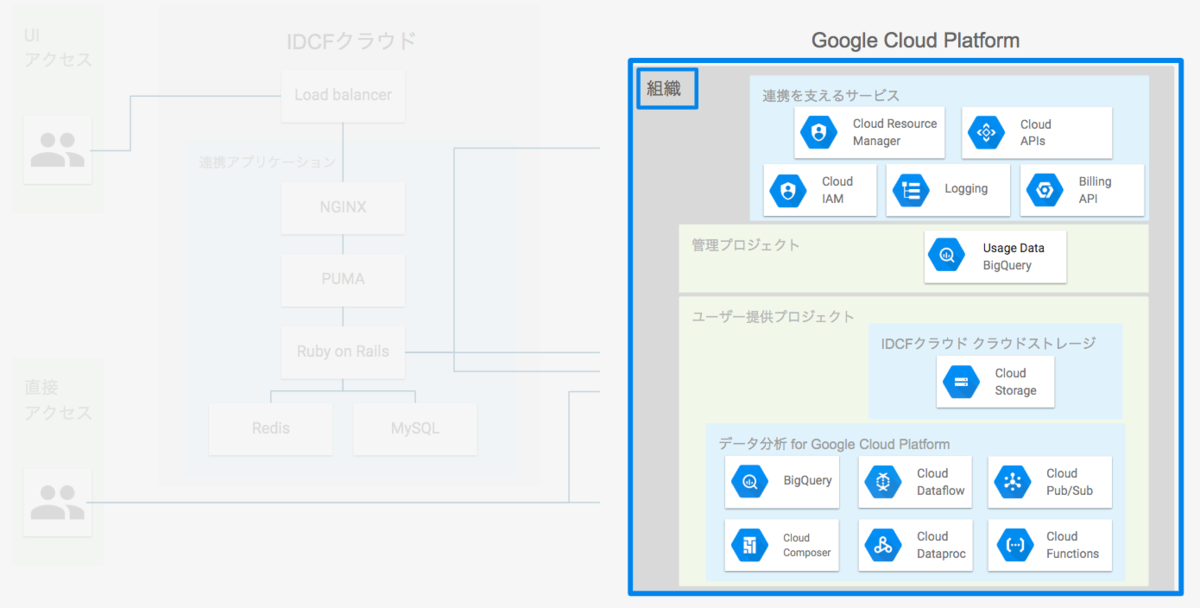The width and height of the screenshot is (1200, 608).
Task: Select the 組織 label box
Action: tap(667, 88)
